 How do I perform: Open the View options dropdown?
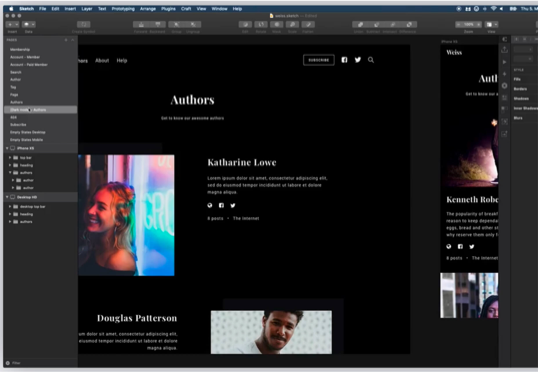click(491, 24)
